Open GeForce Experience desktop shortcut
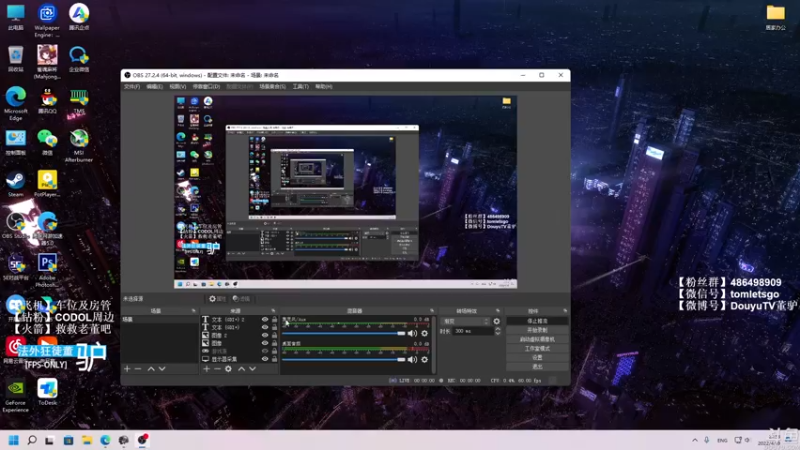Screen dimensions: 800x450 coord(15,396)
